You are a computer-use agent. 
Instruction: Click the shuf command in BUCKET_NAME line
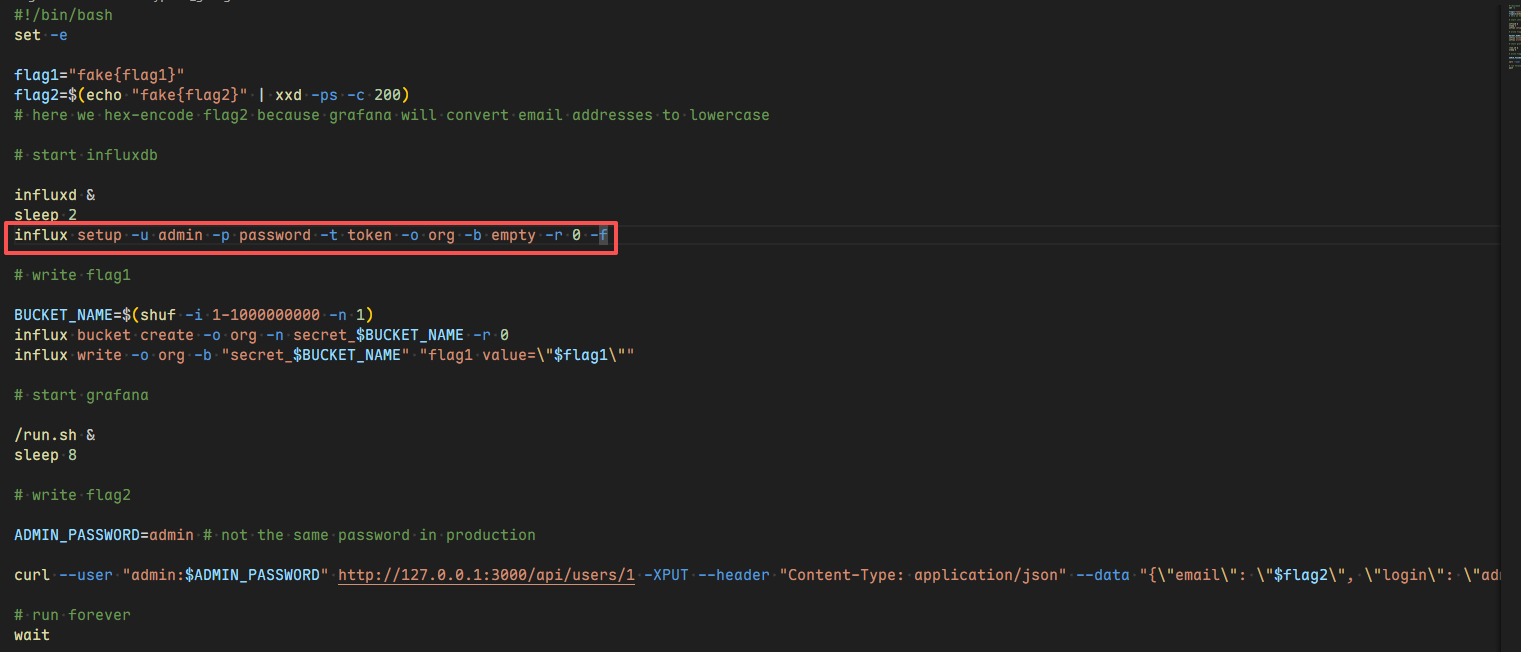158,315
